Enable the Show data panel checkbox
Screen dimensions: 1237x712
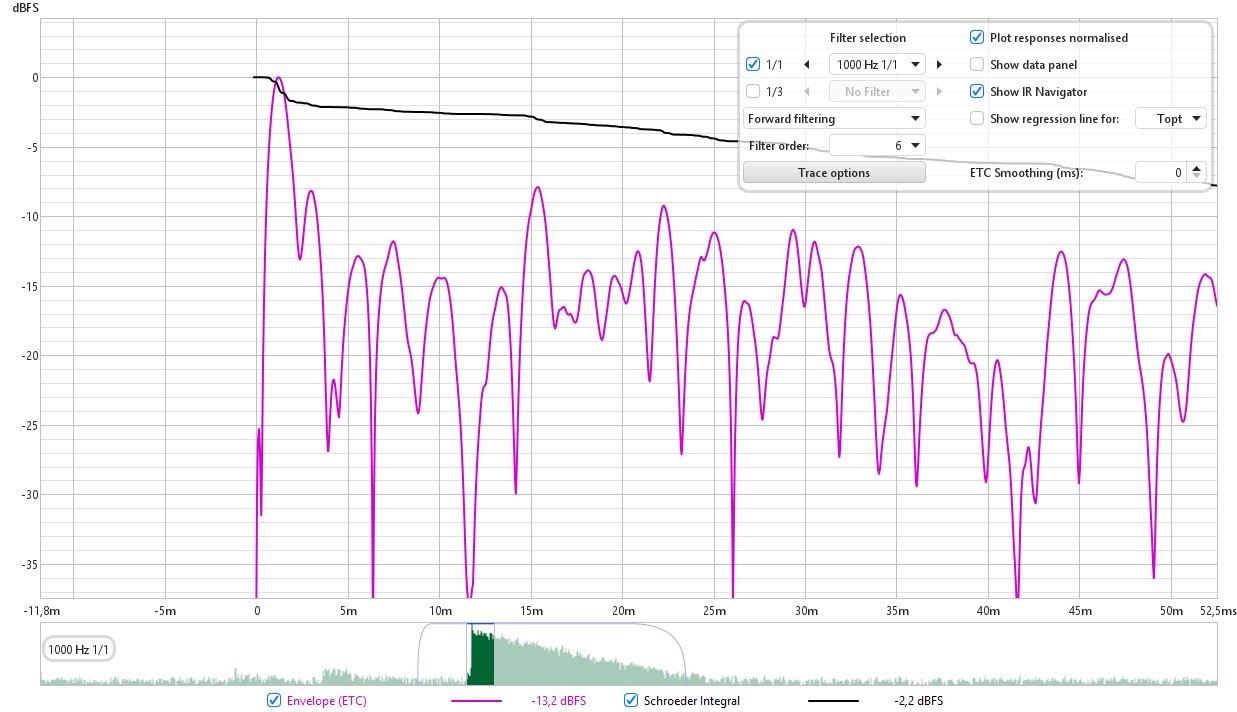tap(977, 65)
